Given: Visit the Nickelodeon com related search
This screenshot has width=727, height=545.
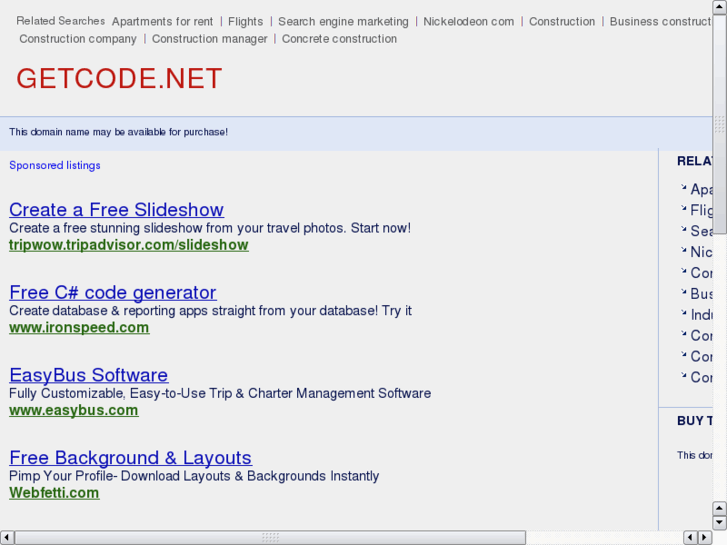Looking at the screenshot, I should point(468,22).
